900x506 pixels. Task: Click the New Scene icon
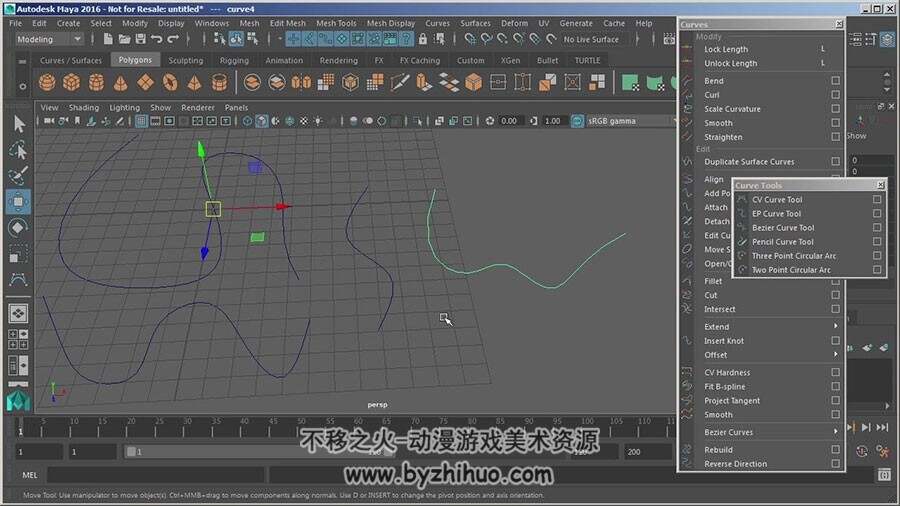click(108, 39)
